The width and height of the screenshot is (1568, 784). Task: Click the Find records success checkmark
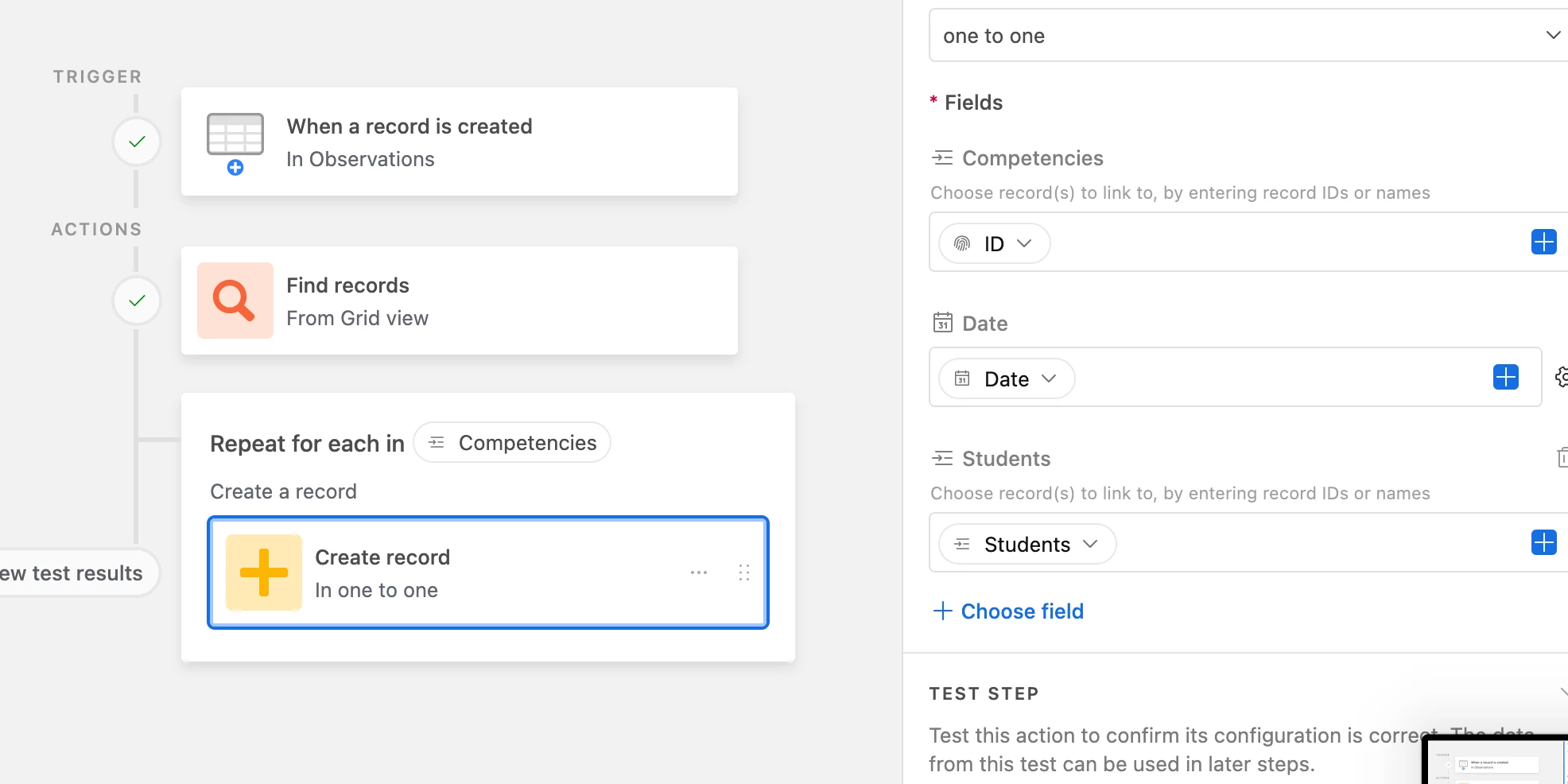(137, 301)
